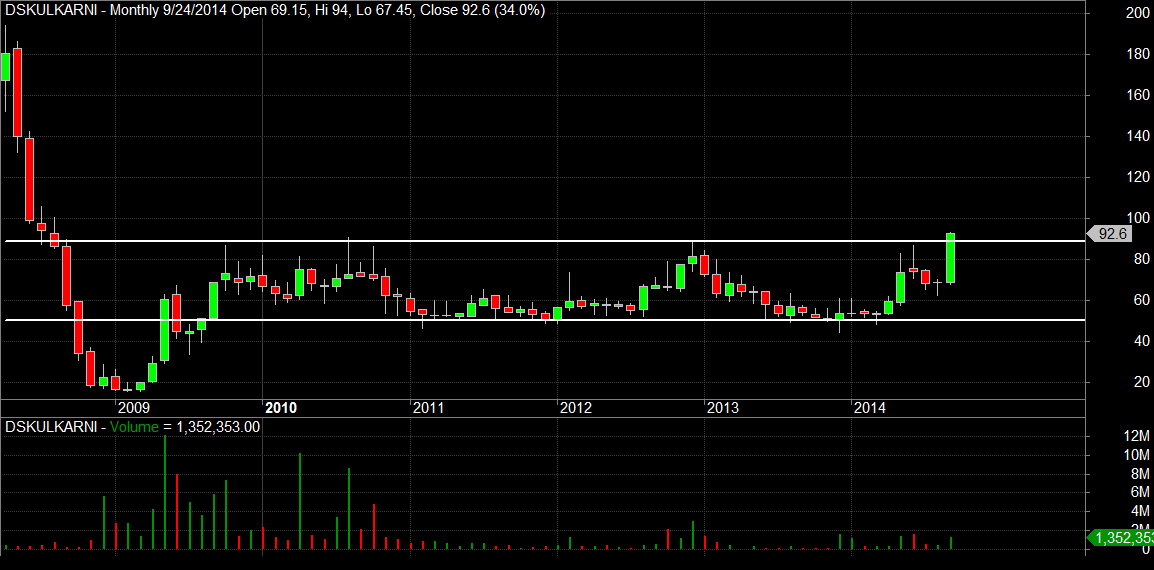Click the Volume label in lower pane

pyautogui.click(x=135, y=427)
